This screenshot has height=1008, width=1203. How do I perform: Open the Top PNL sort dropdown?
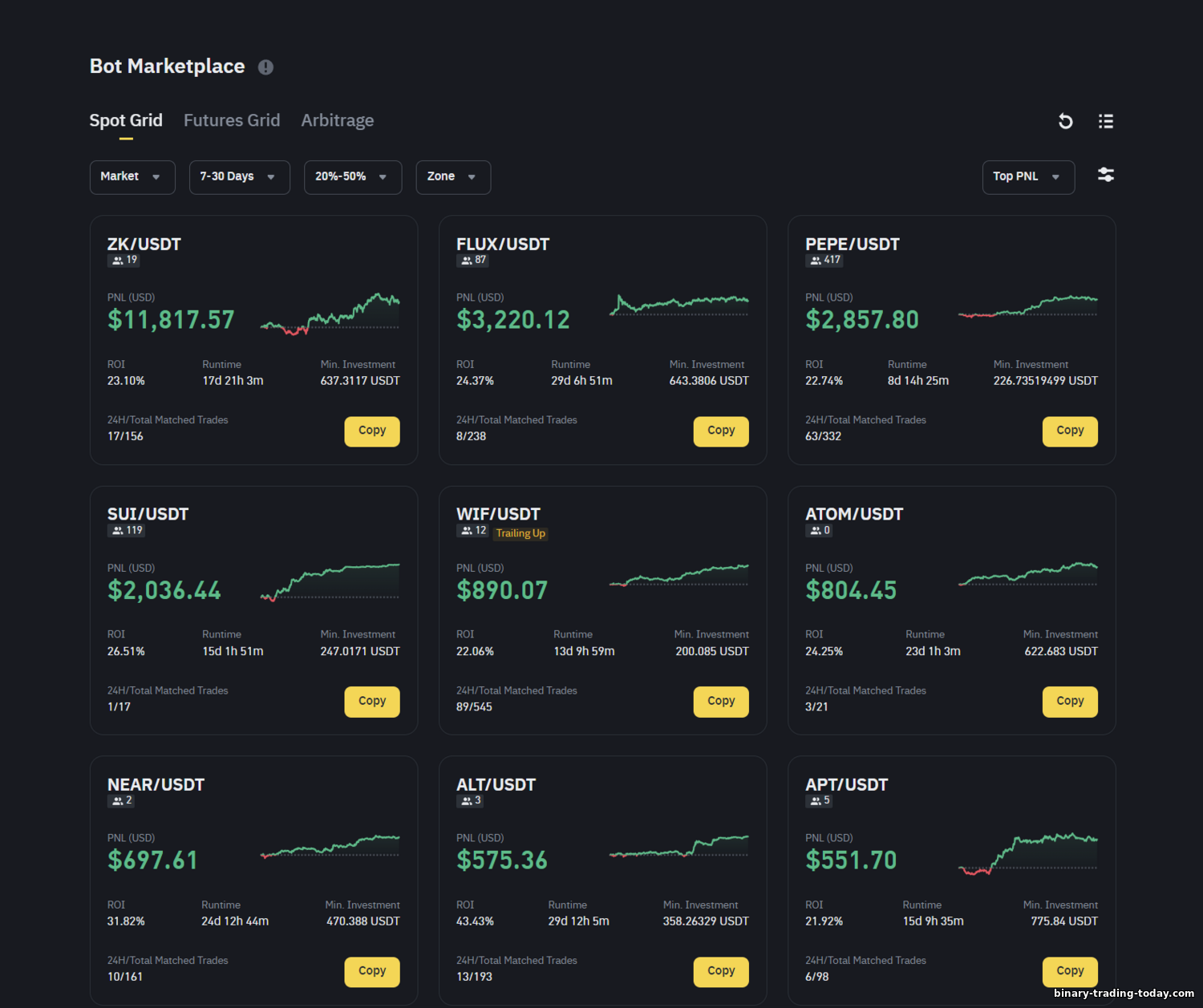(x=1028, y=177)
